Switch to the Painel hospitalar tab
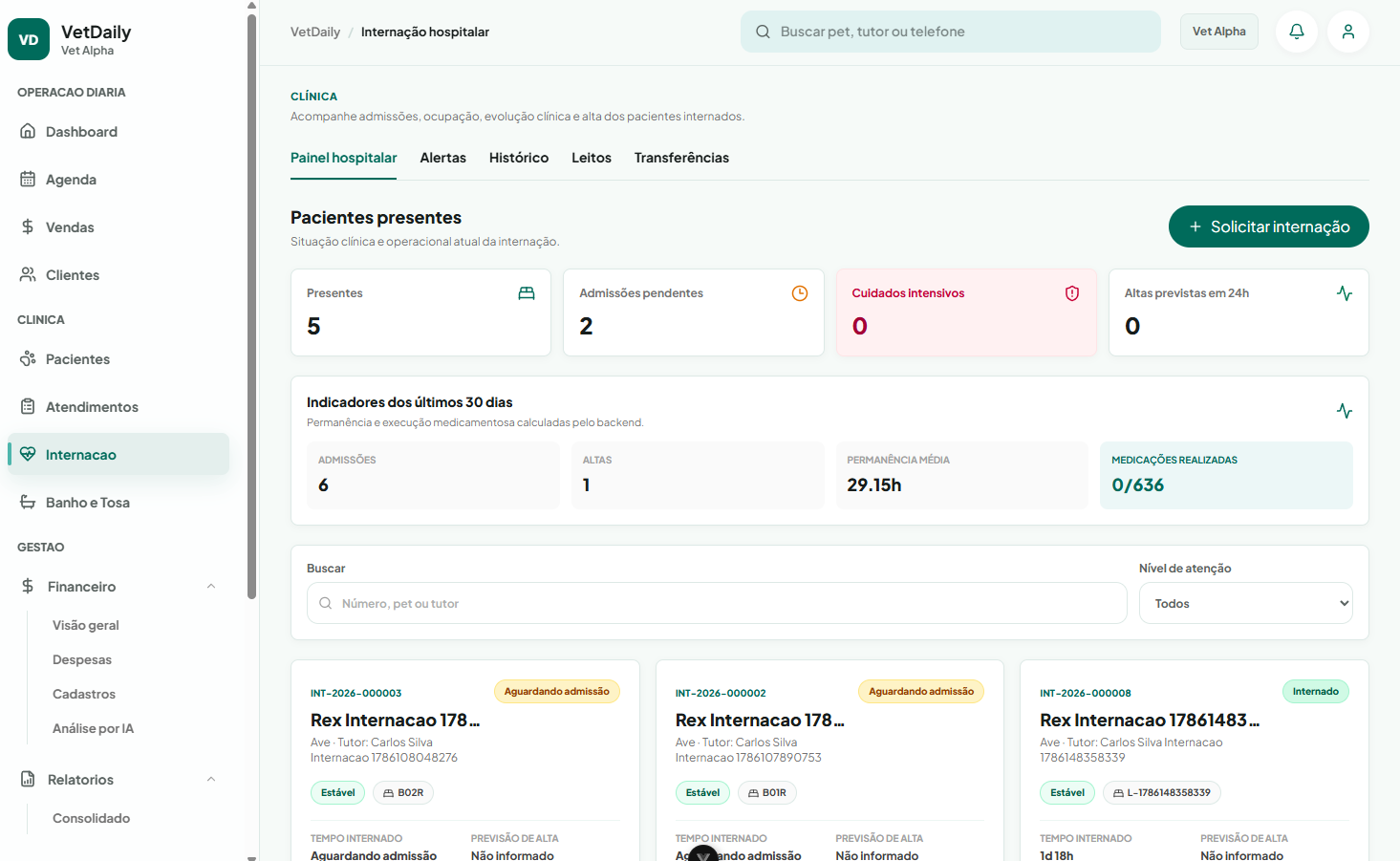 click(344, 158)
